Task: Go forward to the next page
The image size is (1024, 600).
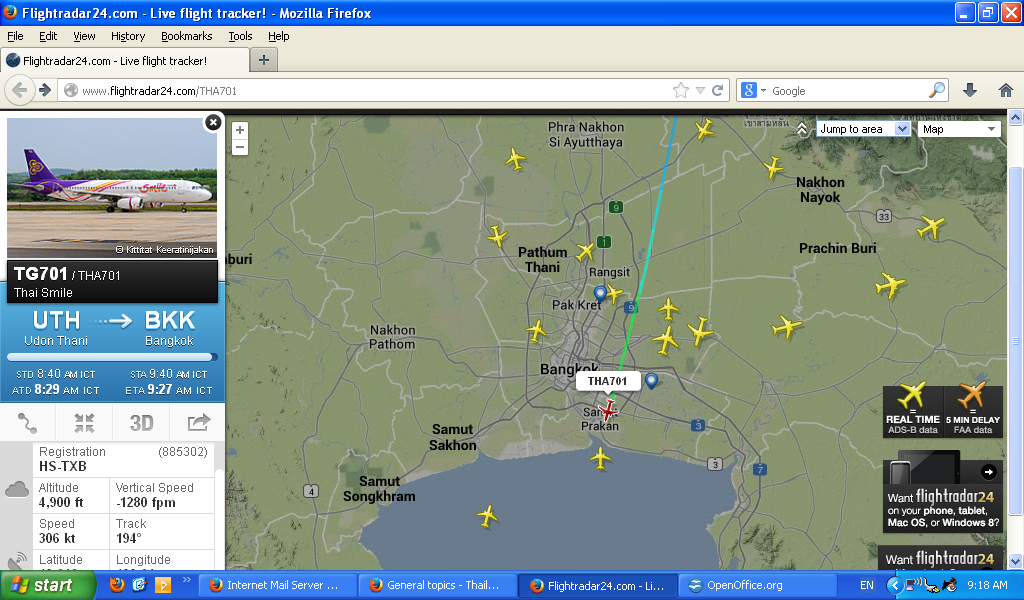Action: 44,90
